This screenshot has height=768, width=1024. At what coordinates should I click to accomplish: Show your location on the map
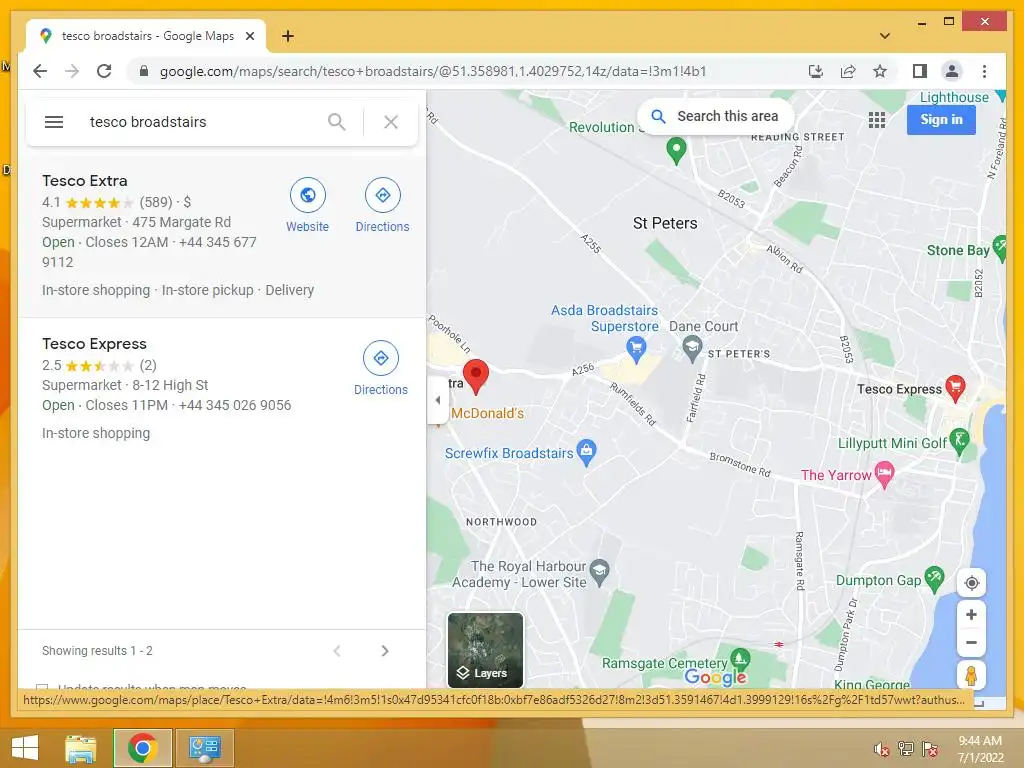[971, 583]
